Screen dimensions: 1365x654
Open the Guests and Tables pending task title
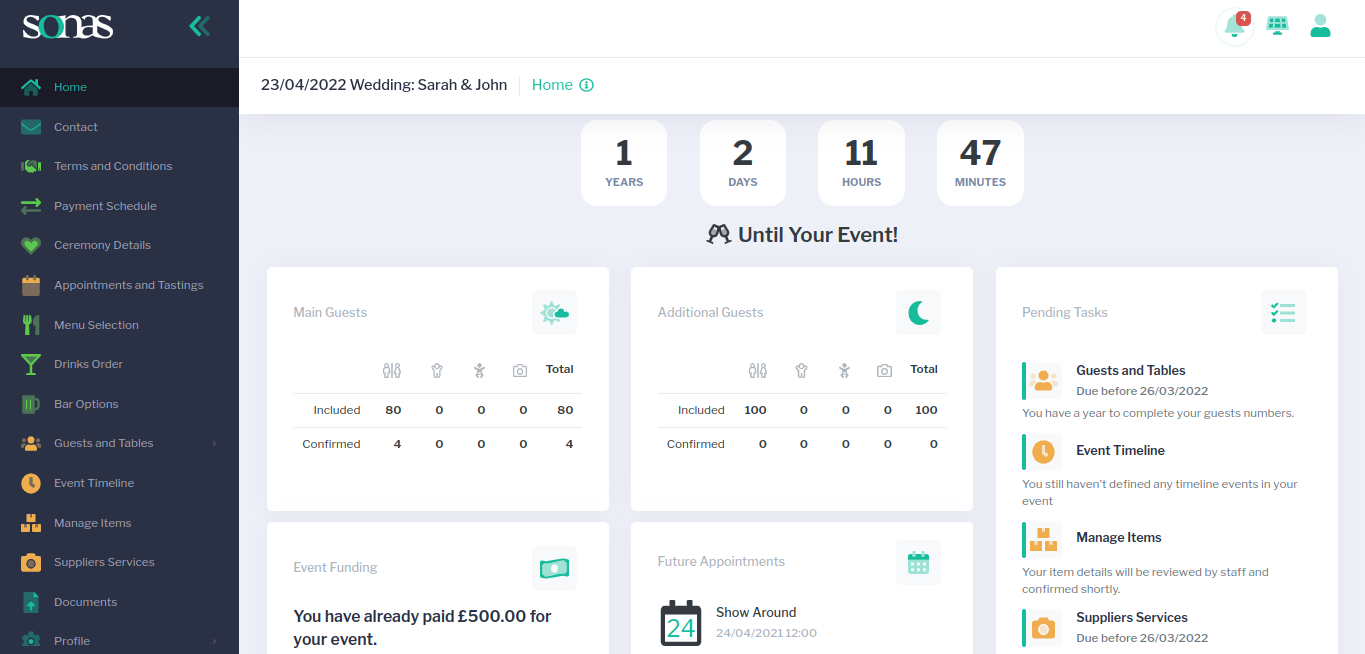(1130, 370)
